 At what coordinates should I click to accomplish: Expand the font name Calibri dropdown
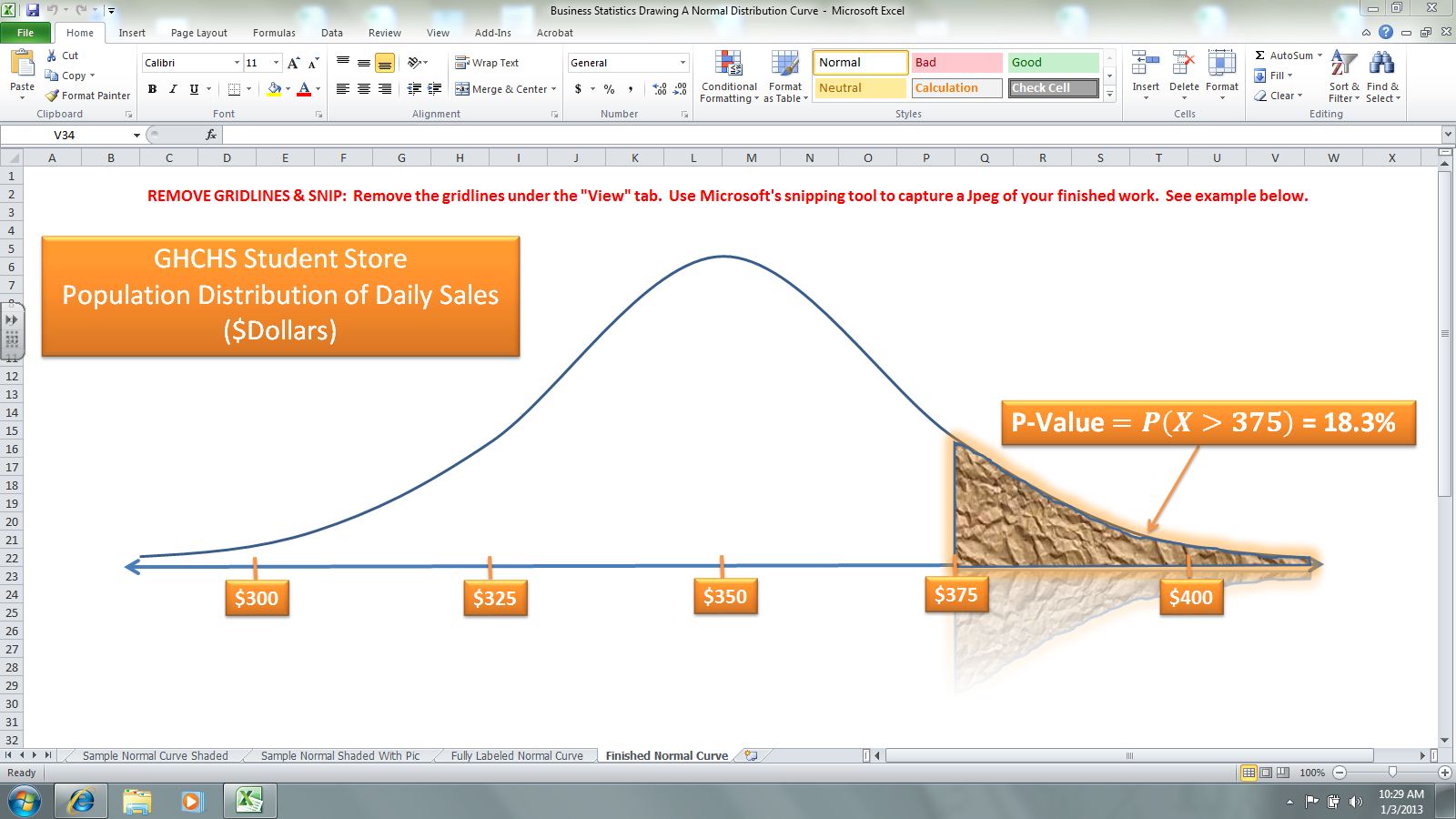(237, 63)
